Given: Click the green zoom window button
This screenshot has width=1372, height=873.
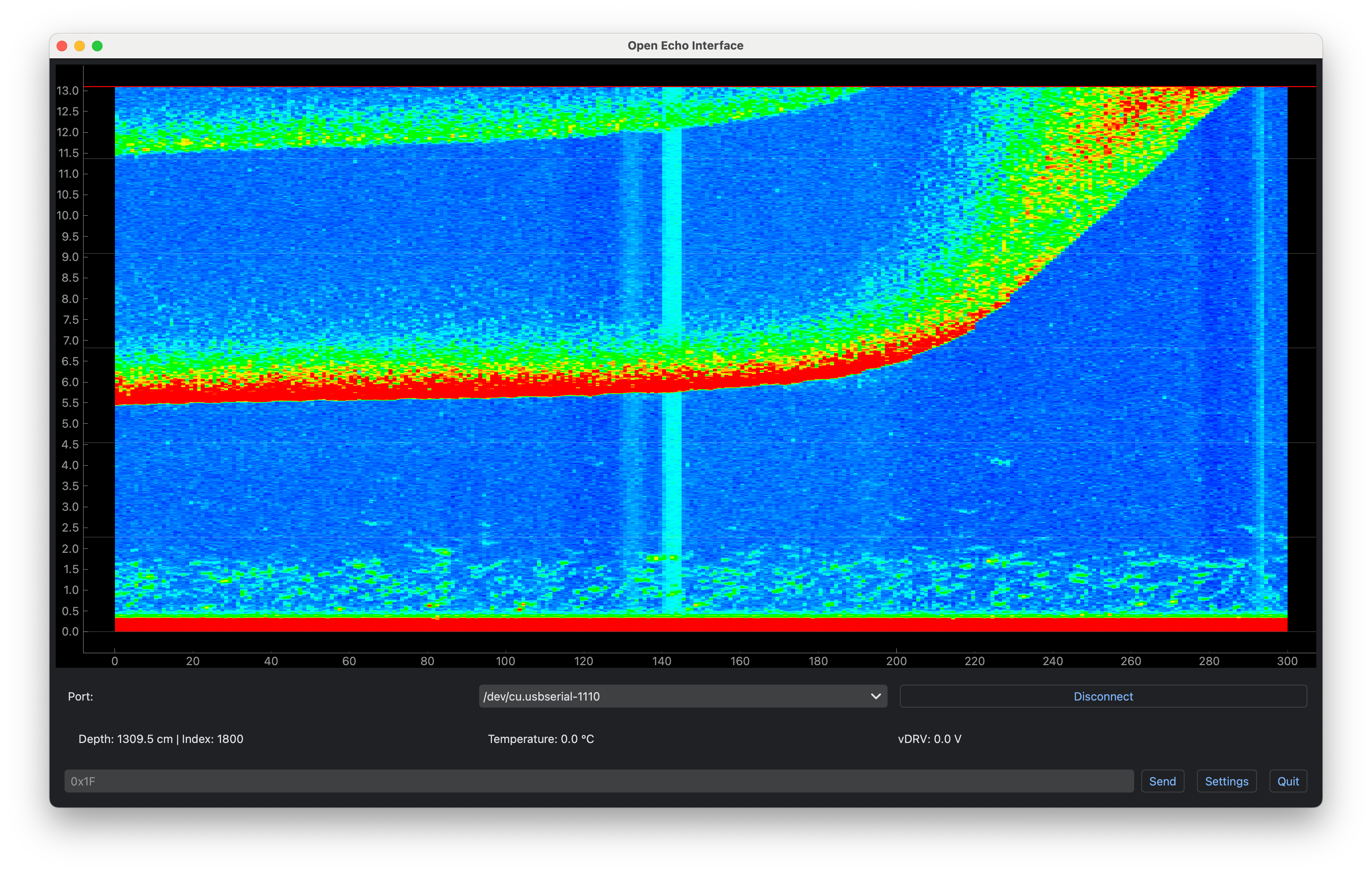Looking at the screenshot, I should [97, 46].
